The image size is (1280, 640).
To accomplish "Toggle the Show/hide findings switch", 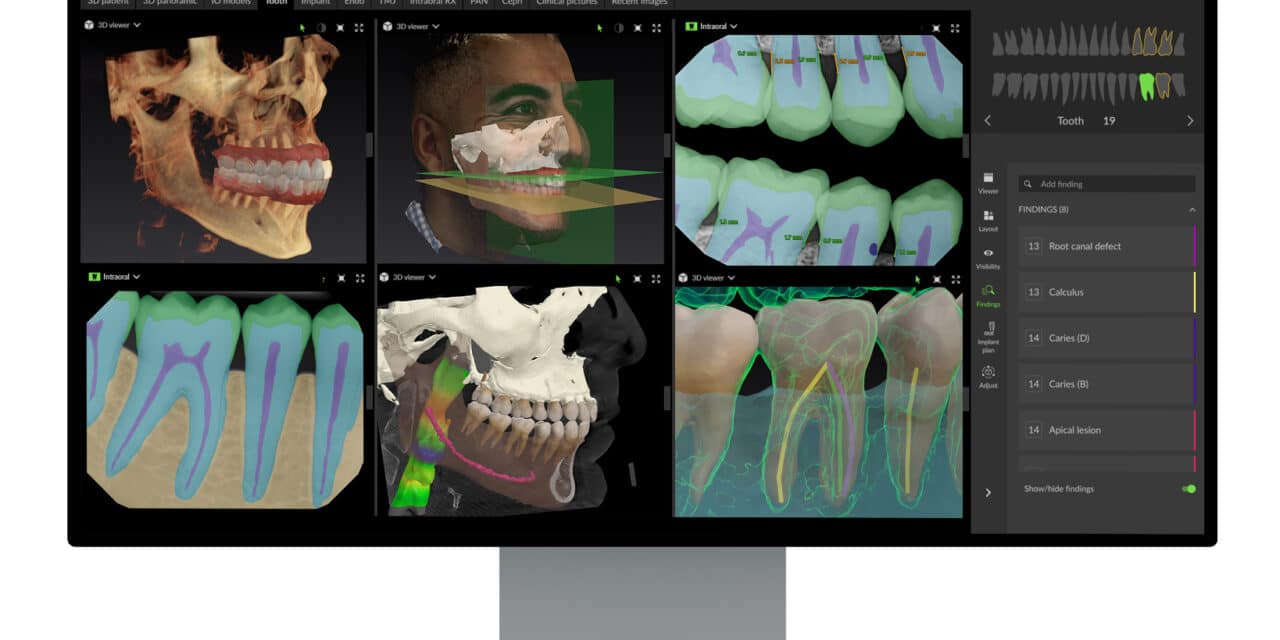I will pyautogui.click(x=1188, y=489).
